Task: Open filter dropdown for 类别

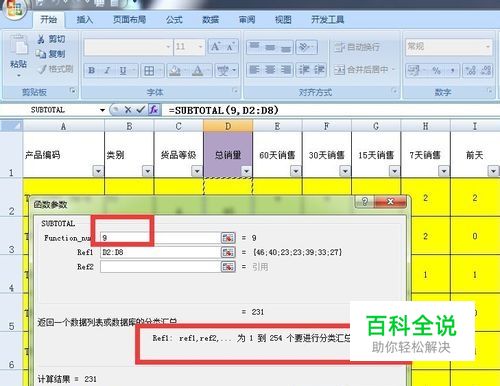Action: pos(147,171)
